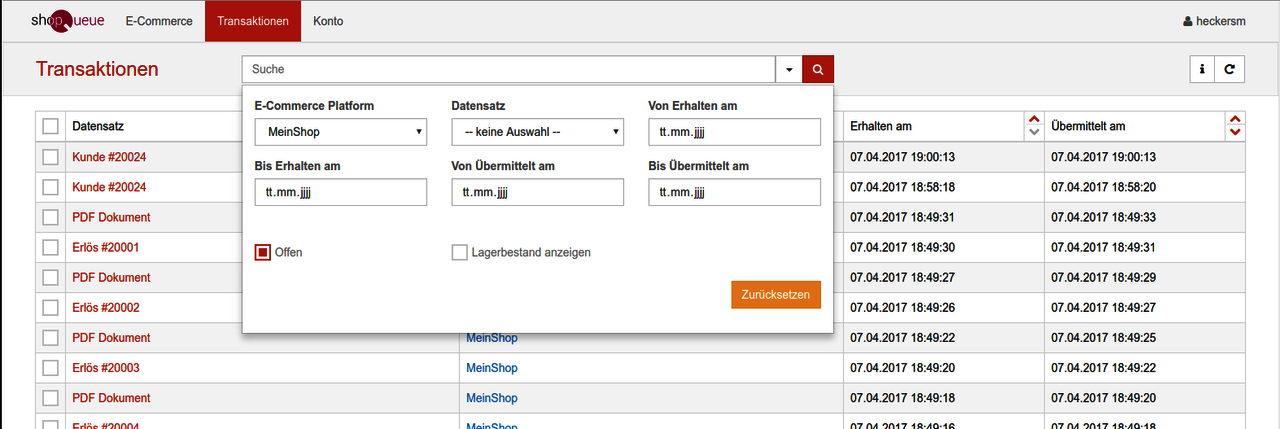Focus the Bis Übermittelt am date field

coord(735,192)
